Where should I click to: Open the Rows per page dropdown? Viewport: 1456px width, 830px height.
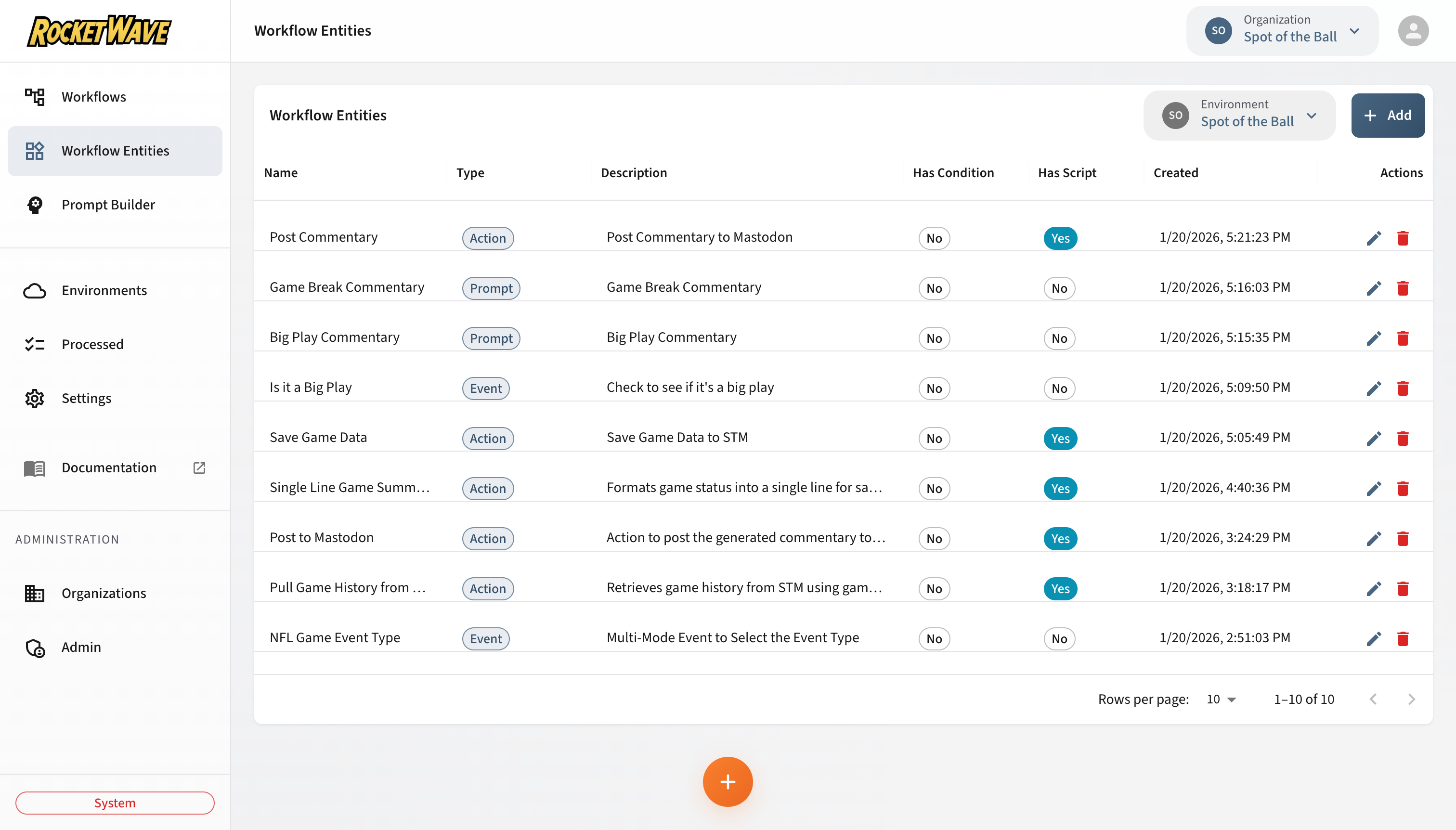click(x=1221, y=699)
